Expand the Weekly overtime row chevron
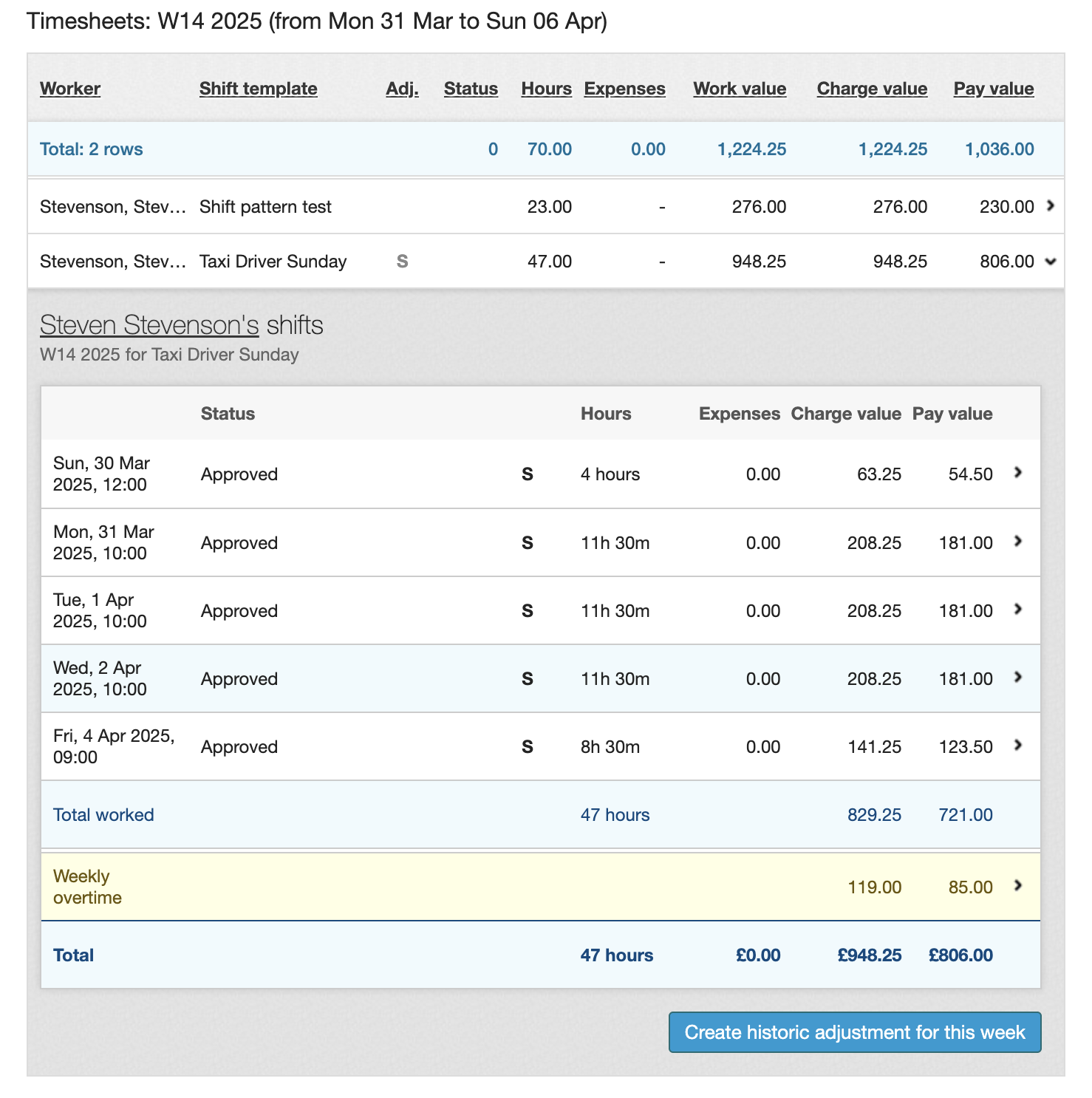This screenshot has height=1098, width=1092. click(x=1018, y=886)
